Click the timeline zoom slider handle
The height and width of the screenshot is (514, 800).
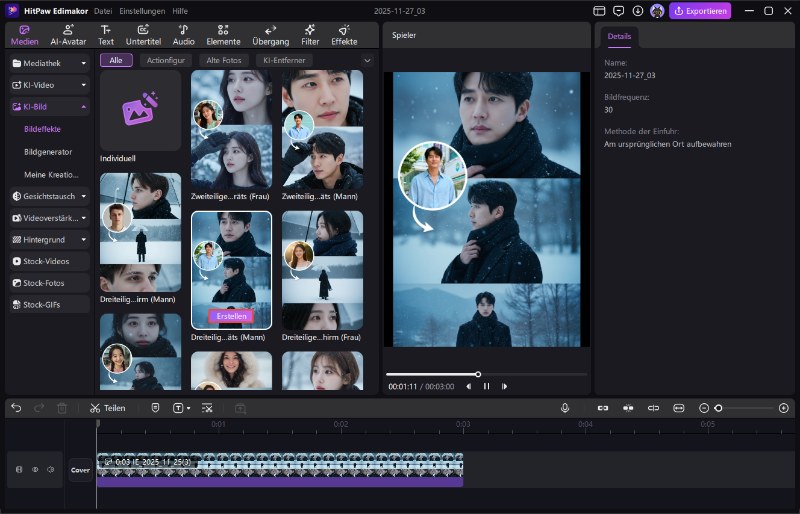tap(718, 408)
